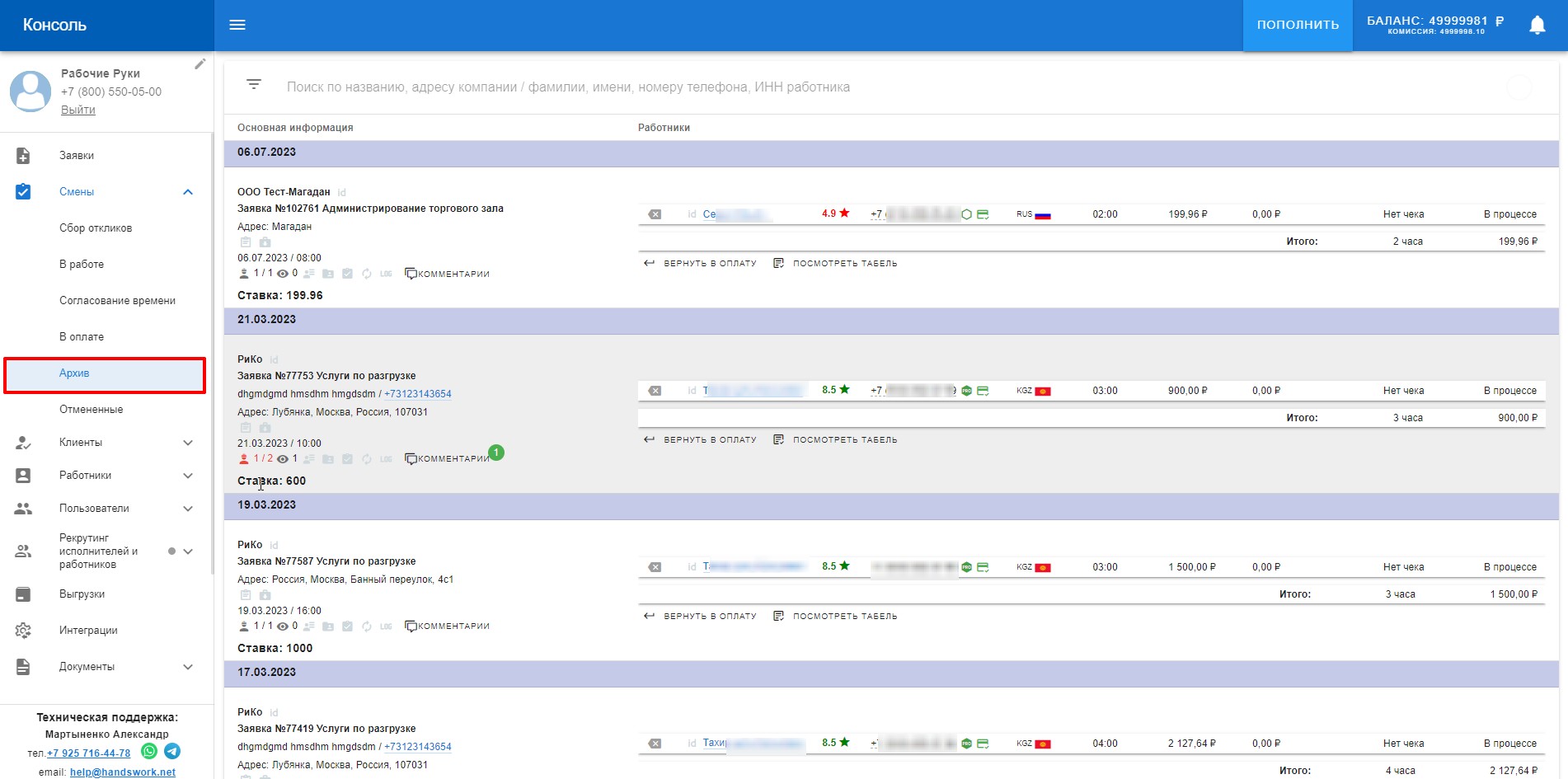Screen dimensions: 1568x779
Task: Click Вернуть в оплату for request №102761
Action: point(700,264)
